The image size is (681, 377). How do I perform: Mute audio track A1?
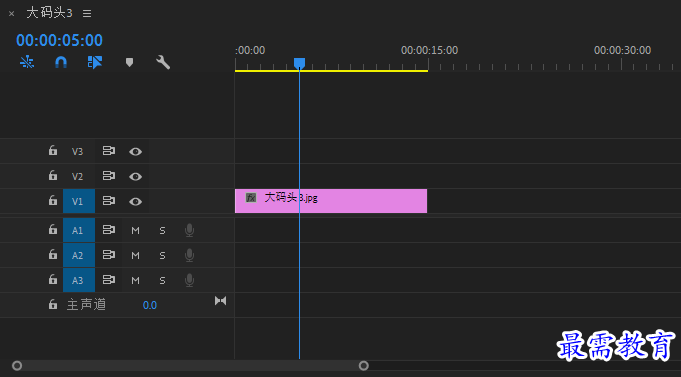(x=136, y=231)
